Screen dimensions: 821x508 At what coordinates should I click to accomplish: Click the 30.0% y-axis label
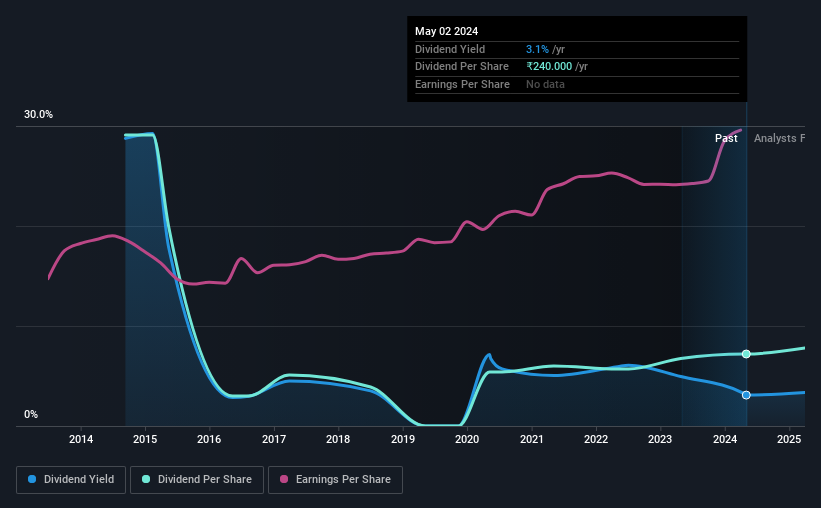coord(38,115)
